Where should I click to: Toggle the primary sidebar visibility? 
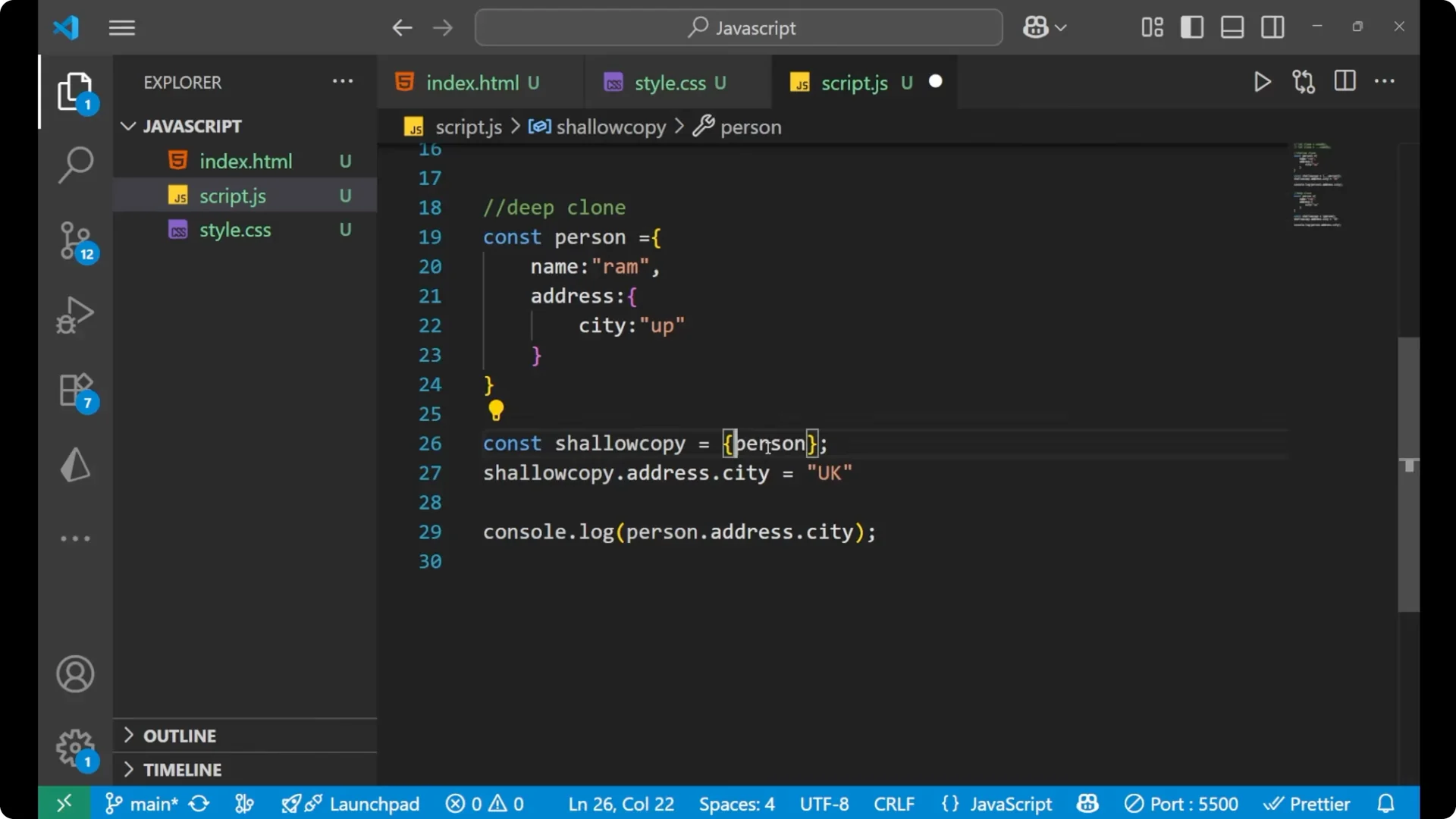pyautogui.click(x=1191, y=27)
